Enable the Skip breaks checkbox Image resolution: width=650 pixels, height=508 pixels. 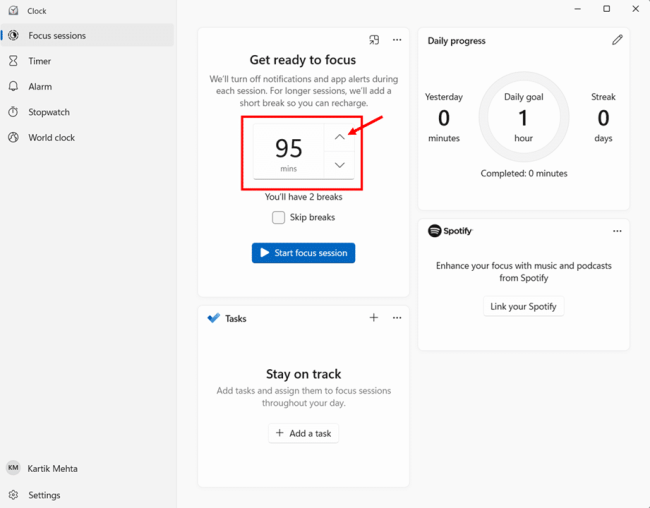pyautogui.click(x=278, y=217)
